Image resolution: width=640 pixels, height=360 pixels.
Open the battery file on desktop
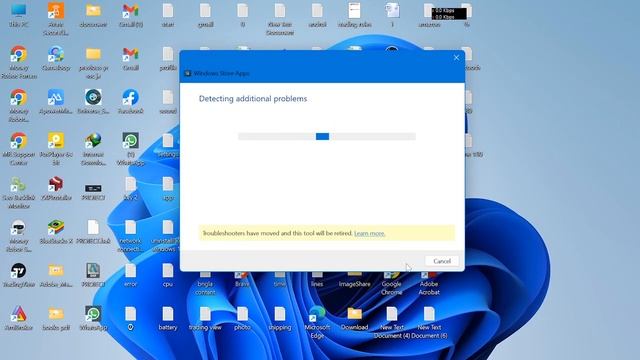point(168,318)
